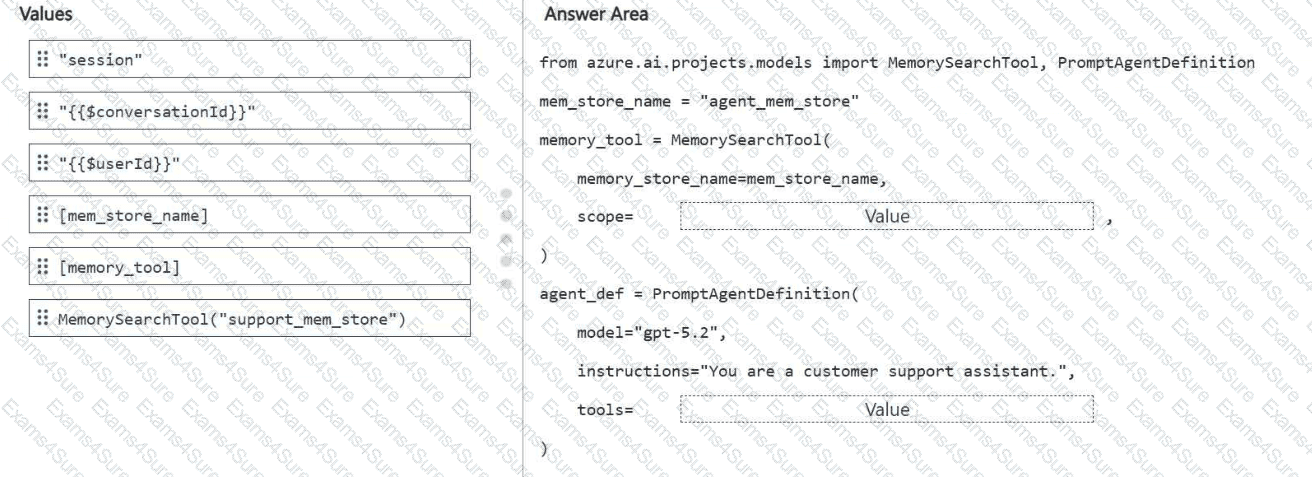Click the grip icon of MemorySearchTool("support_mem_store") item
The image size is (1312, 477).
42,319
